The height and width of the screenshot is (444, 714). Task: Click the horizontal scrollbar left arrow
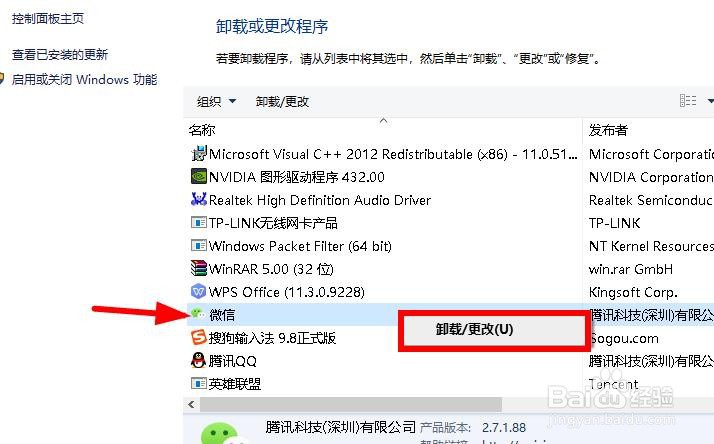point(191,404)
